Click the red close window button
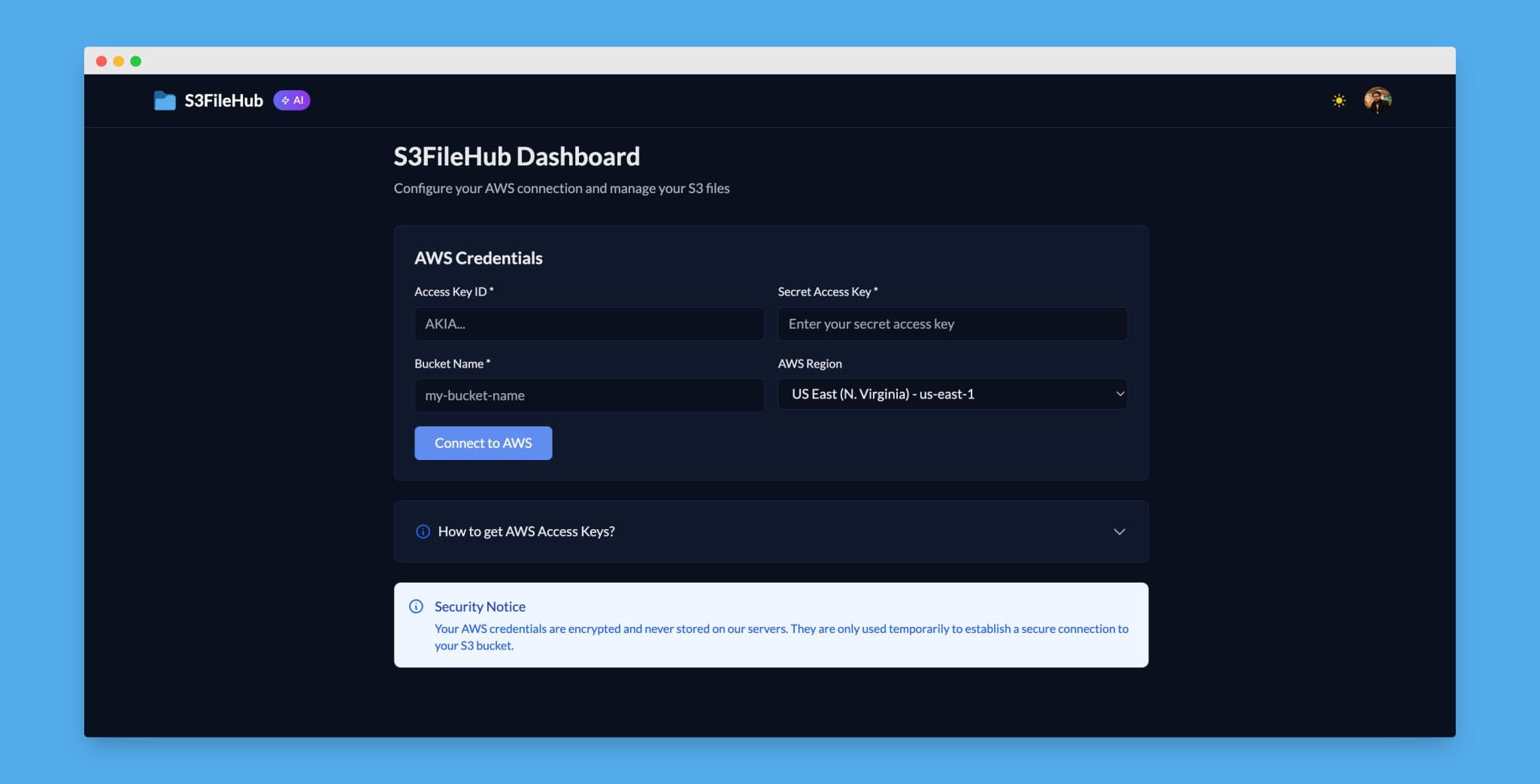Viewport: 1540px width, 784px height. [102, 61]
